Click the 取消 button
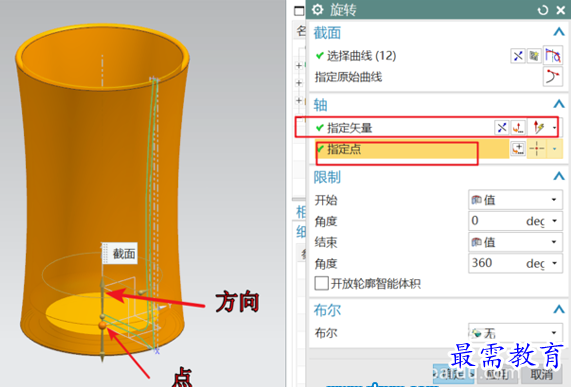Image resolution: width=572 pixels, height=387 pixels. pos(542,374)
